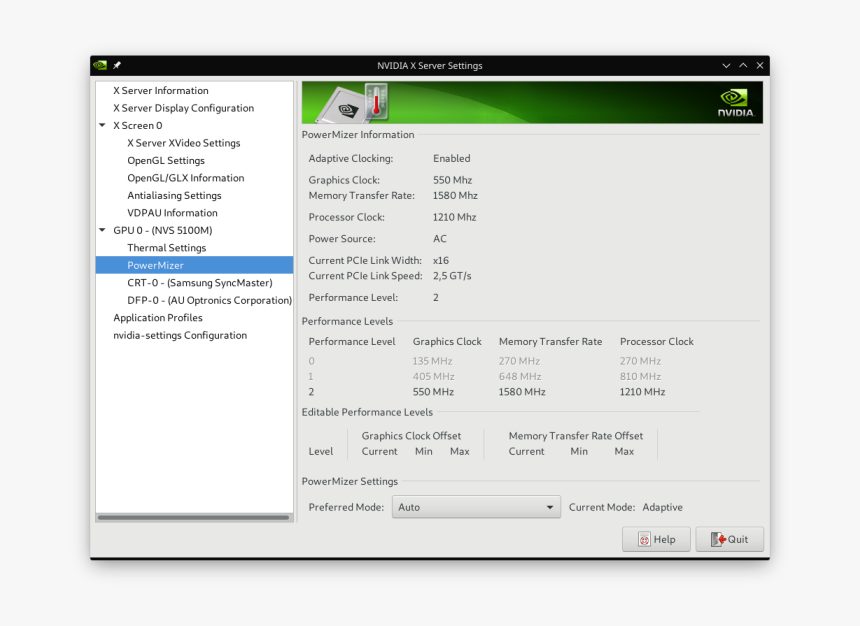
Task: Select X Server Information in the sidebar
Action: tap(159, 90)
